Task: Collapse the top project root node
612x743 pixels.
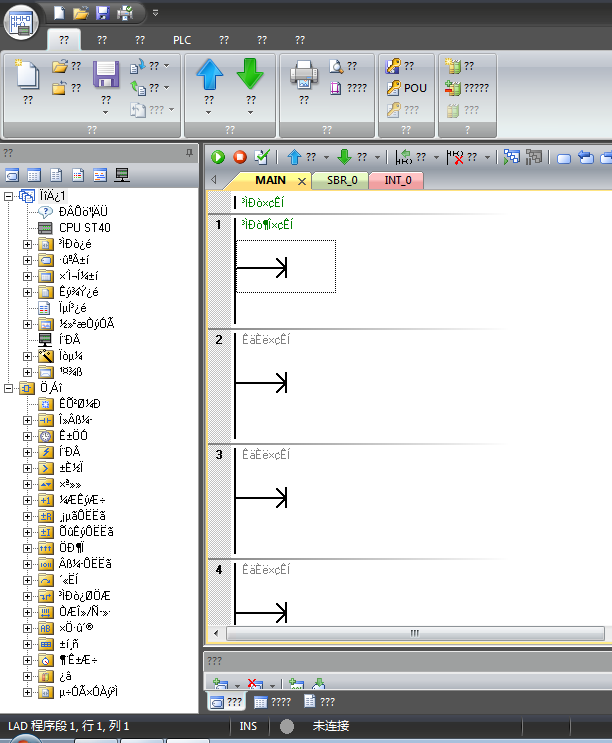Action: [10, 196]
